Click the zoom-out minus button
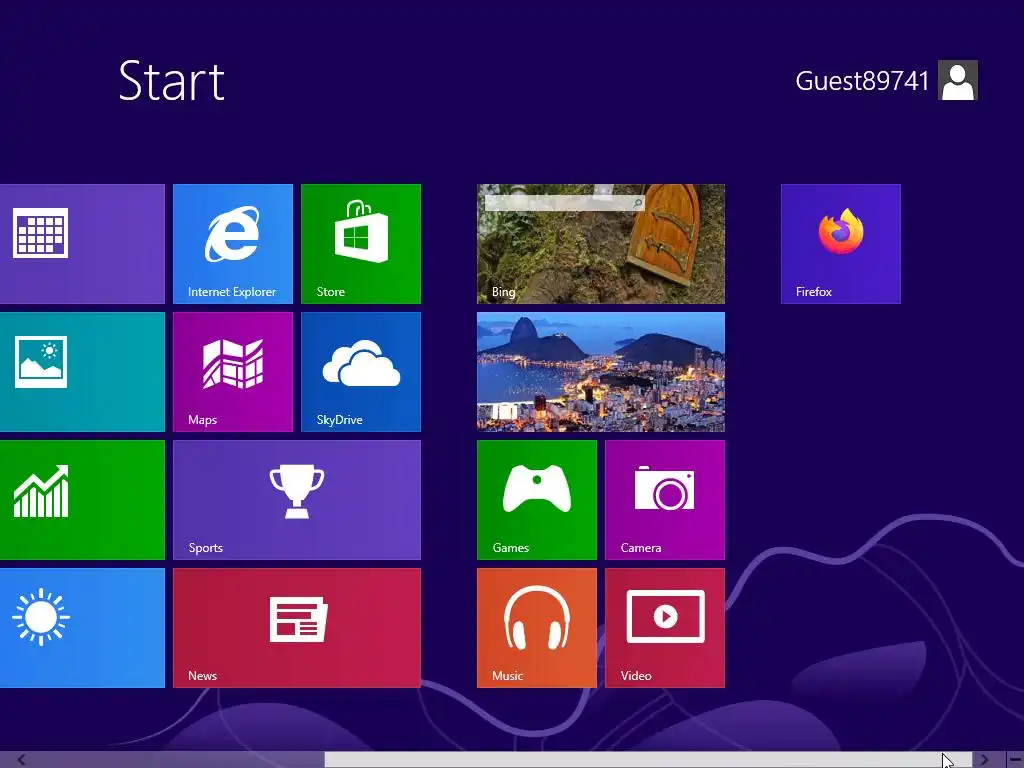 [1015, 760]
